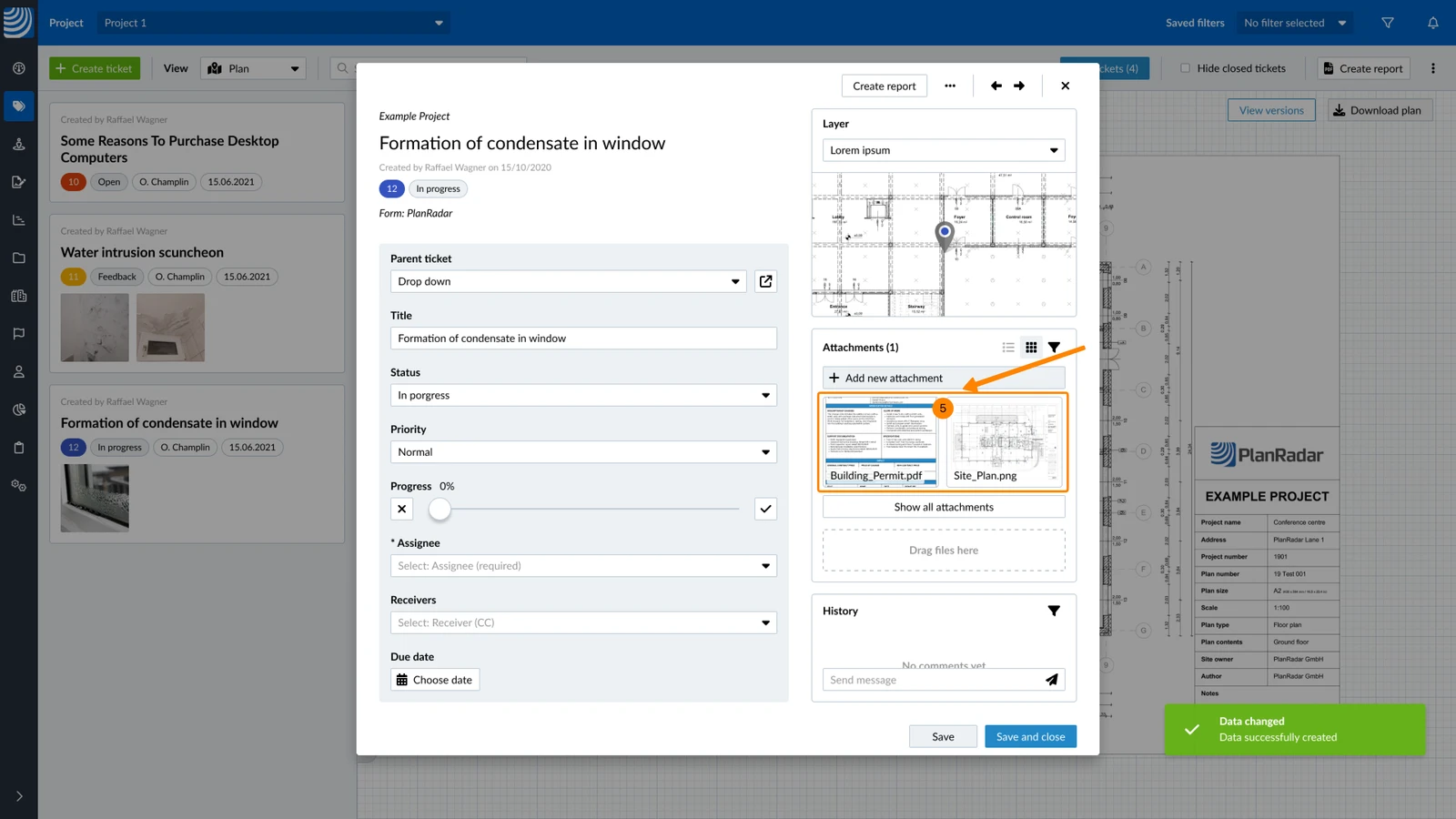
Task: Open the vertical three-dot menu beside Create report
Action: [x=1433, y=68]
